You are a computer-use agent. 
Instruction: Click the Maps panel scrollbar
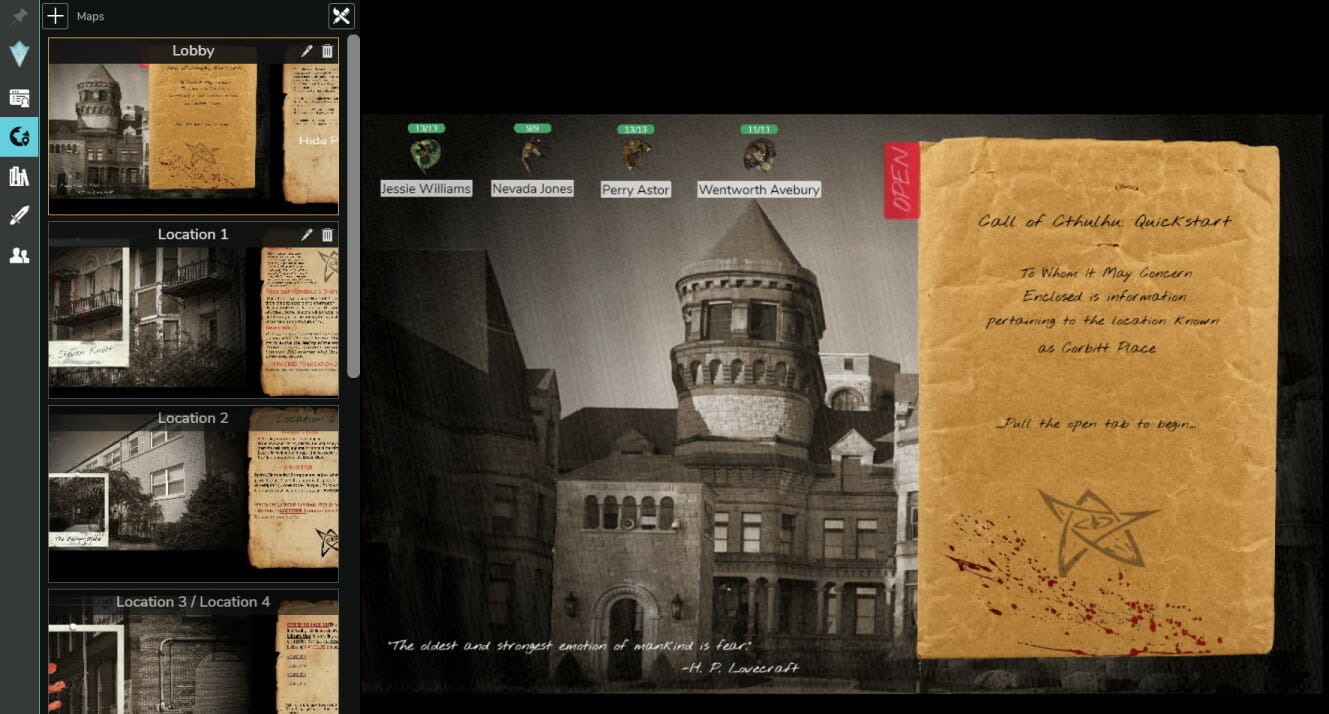353,205
